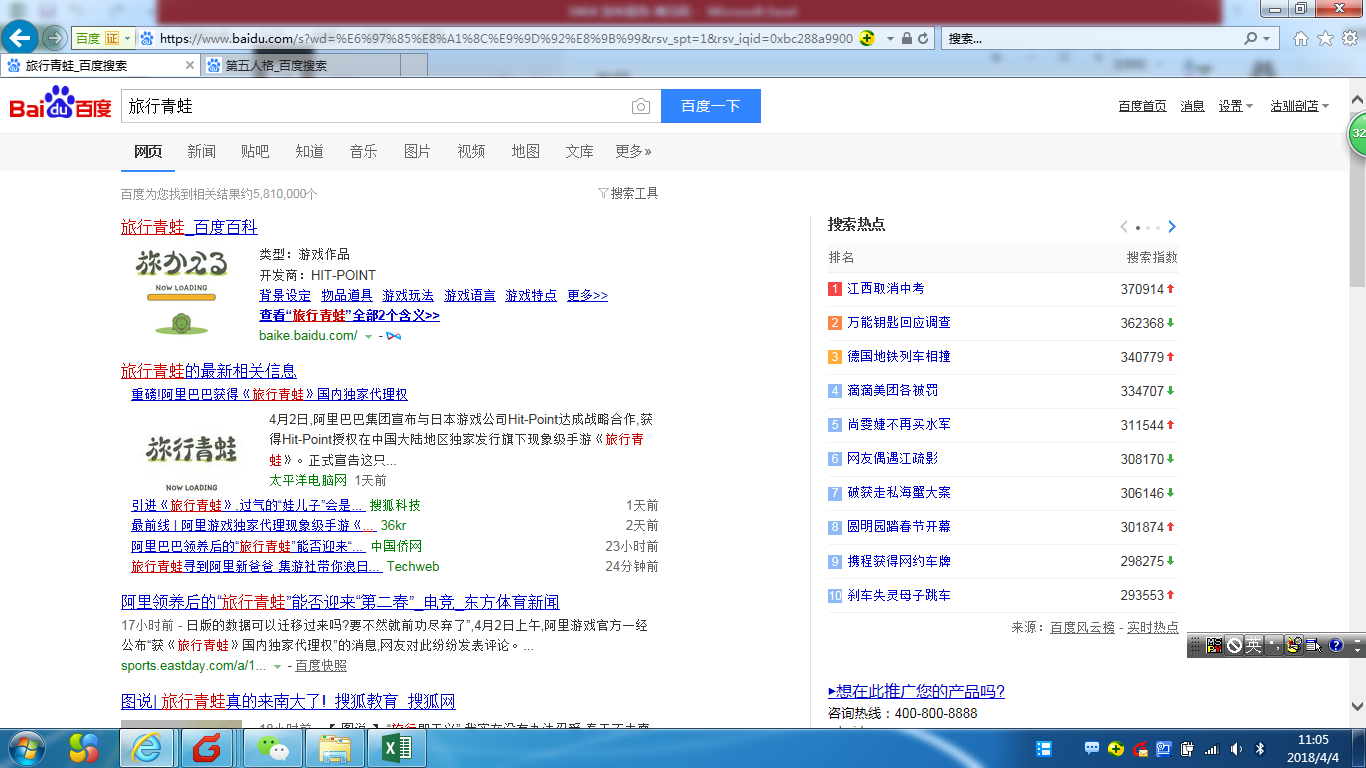Toggle the IME punctuation mode button
This screenshot has height=768, width=1366.
1273,646
